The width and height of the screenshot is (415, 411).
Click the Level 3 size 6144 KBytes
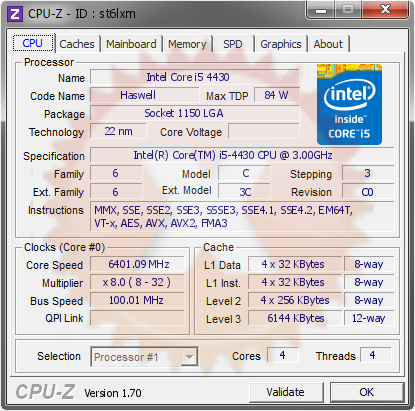coord(295,318)
